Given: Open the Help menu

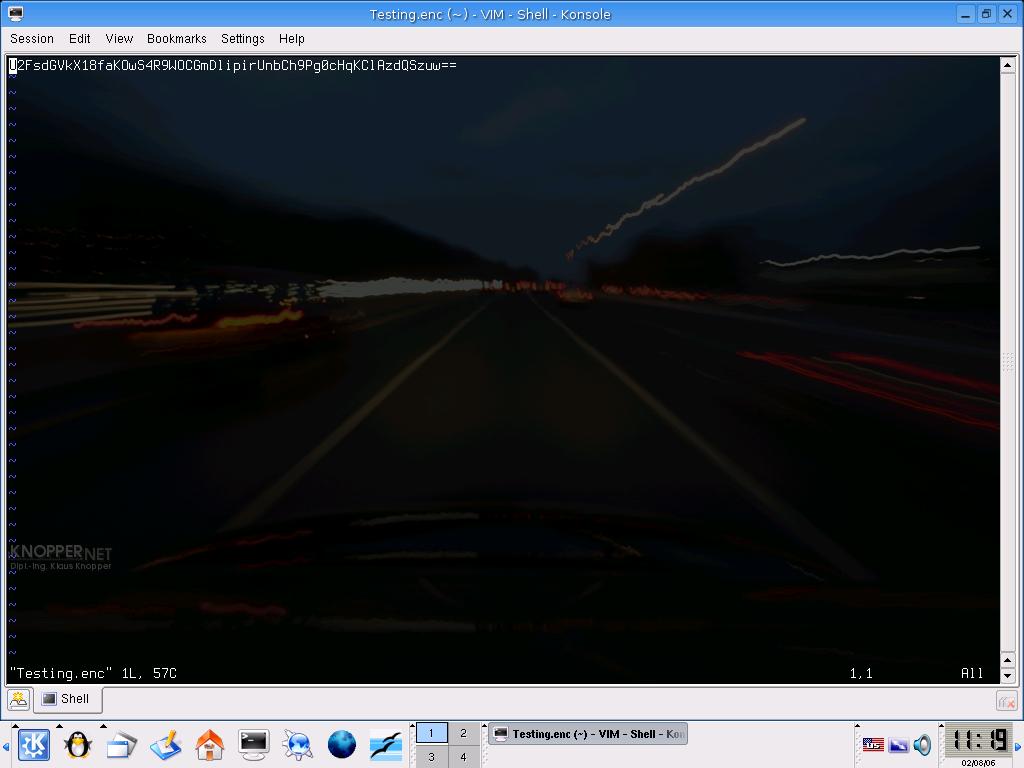Looking at the screenshot, I should [x=291, y=39].
